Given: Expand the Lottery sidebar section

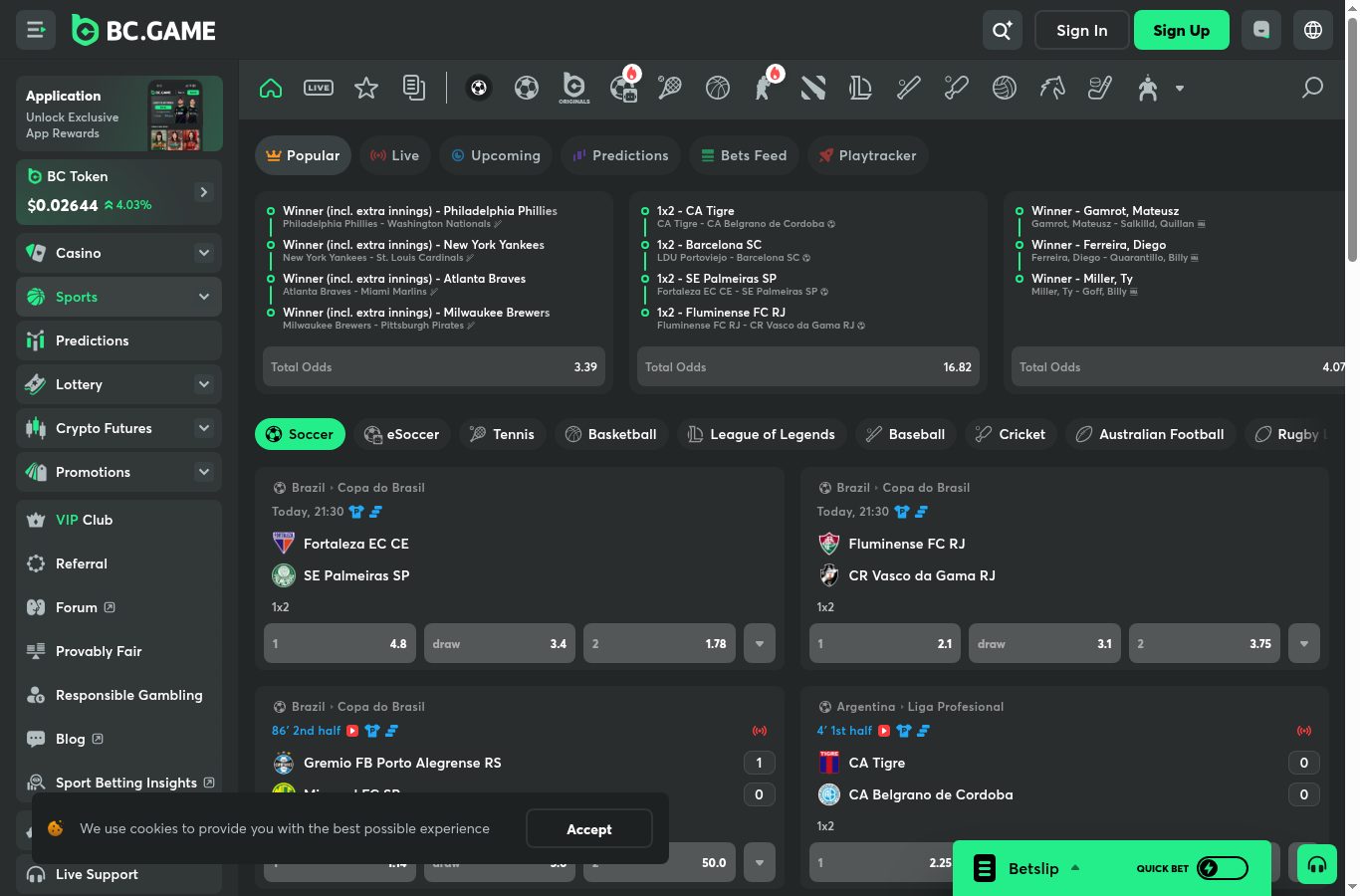Looking at the screenshot, I should point(204,384).
